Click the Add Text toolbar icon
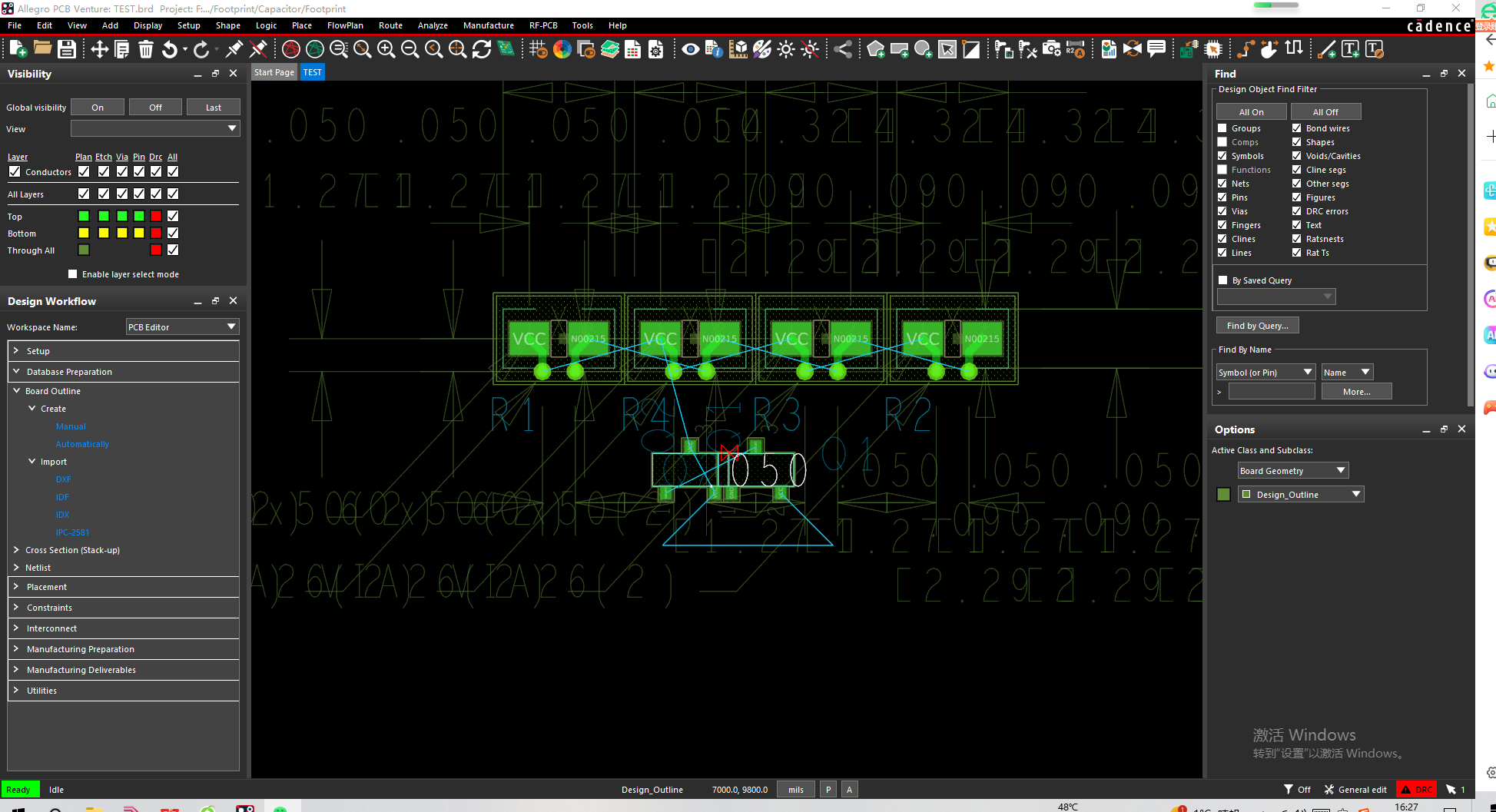This screenshot has height=812, width=1496. click(x=1350, y=49)
